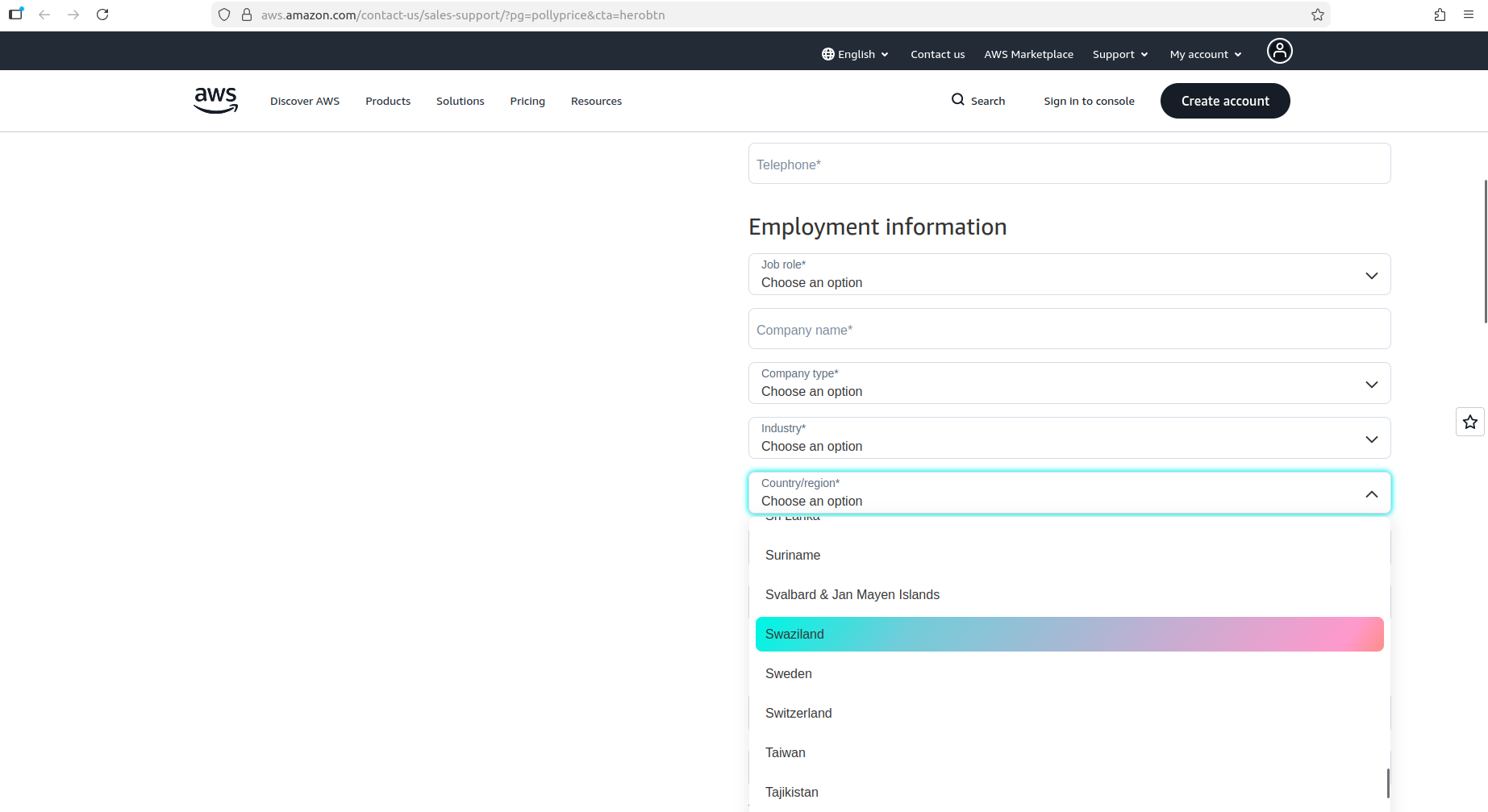Screen dimensions: 1488x812
Task: Click the country list scrollbar thumb
Action: pos(1388,782)
